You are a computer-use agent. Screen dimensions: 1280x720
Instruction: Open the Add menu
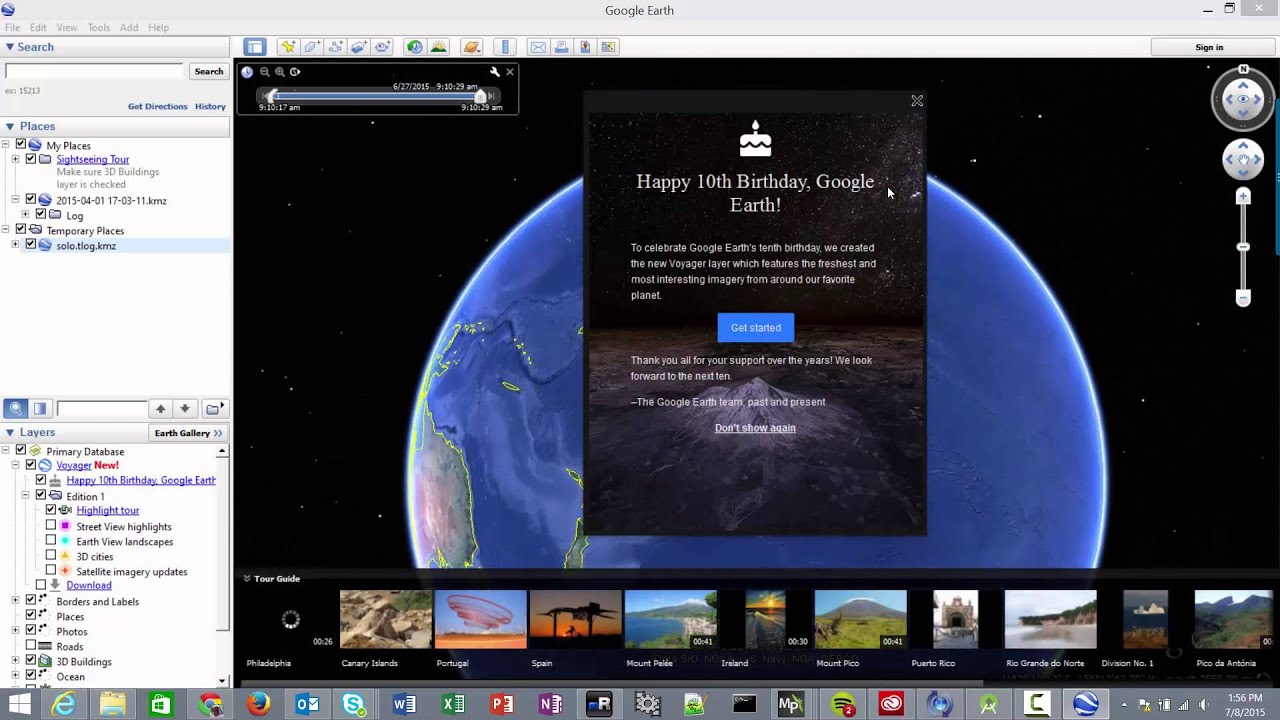tap(129, 27)
